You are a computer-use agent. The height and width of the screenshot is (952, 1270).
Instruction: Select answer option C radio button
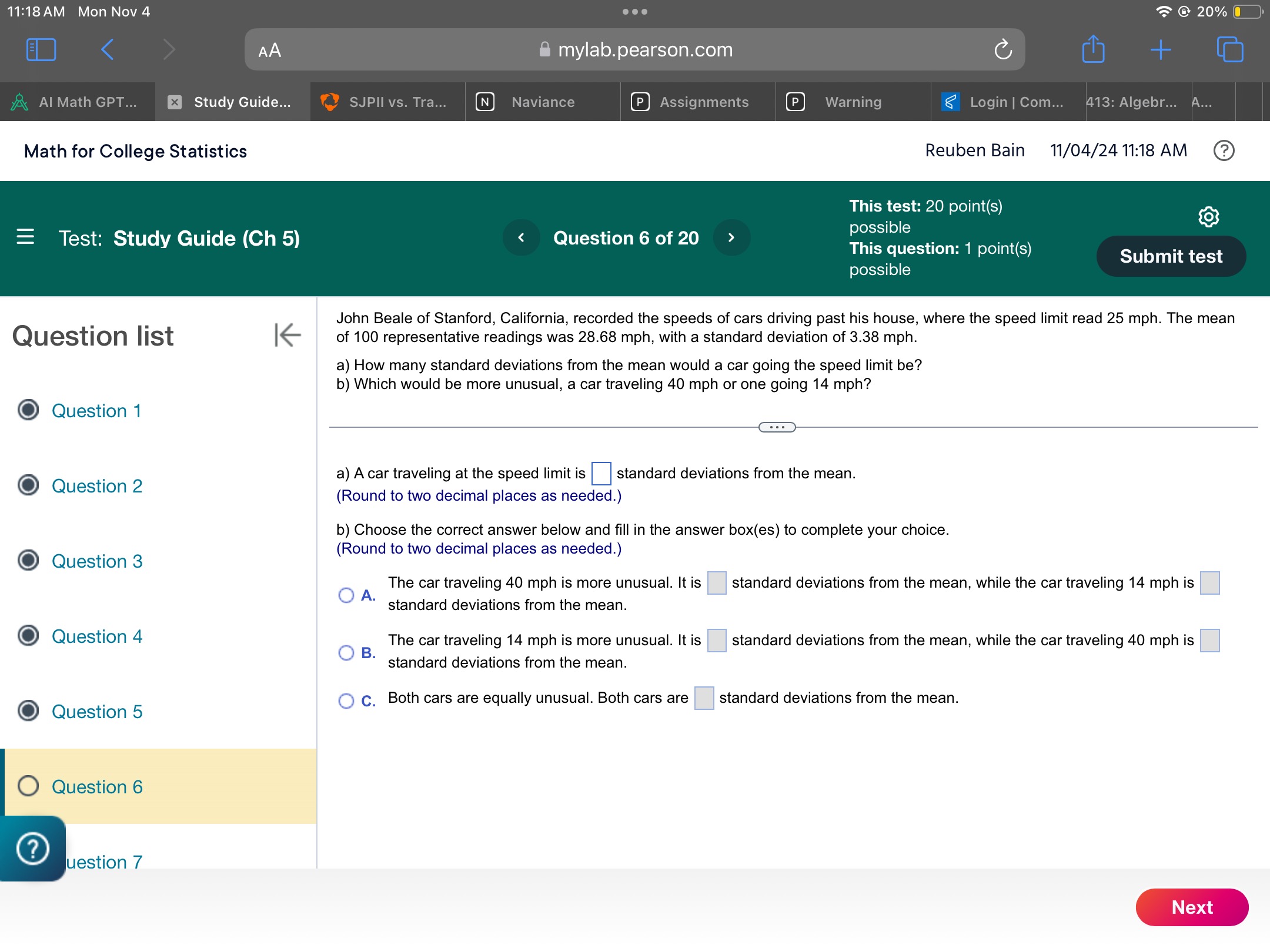tap(346, 701)
